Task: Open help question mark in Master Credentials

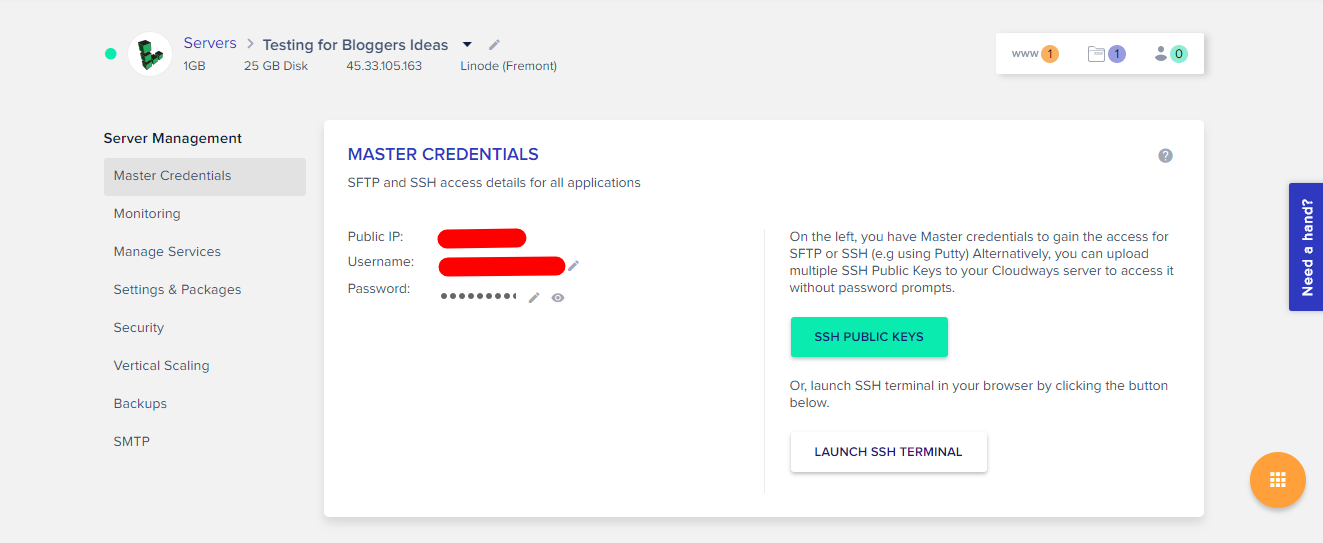Action: (x=1165, y=156)
